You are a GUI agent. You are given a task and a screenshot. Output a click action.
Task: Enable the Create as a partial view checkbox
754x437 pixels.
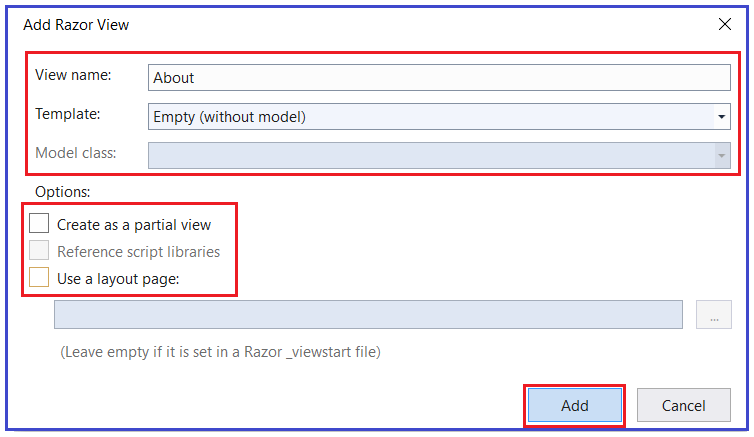[x=39, y=224]
